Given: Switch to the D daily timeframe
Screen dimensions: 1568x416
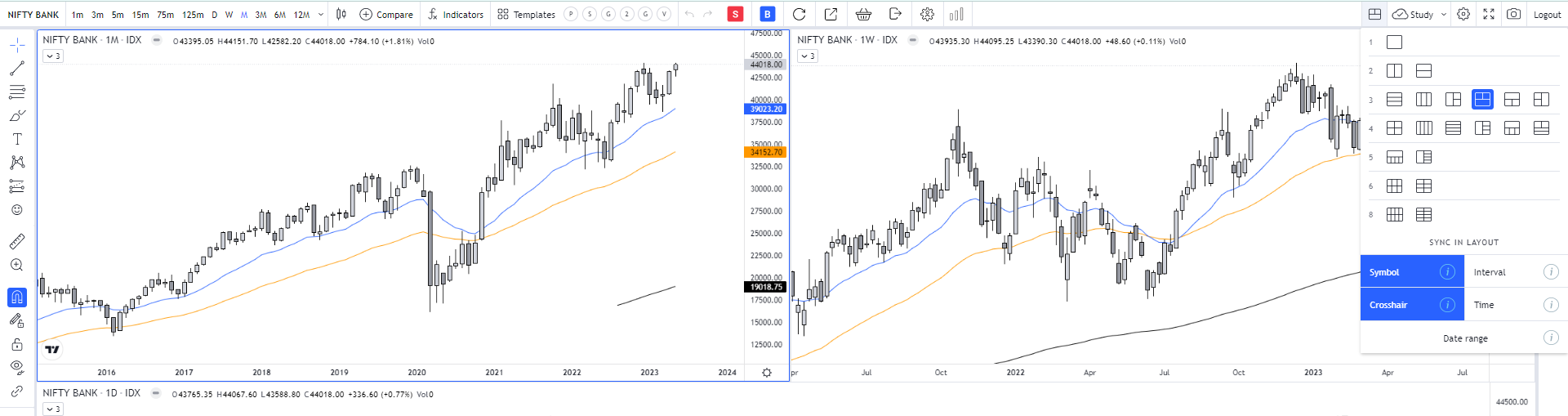Looking at the screenshot, I should [215, 15].
